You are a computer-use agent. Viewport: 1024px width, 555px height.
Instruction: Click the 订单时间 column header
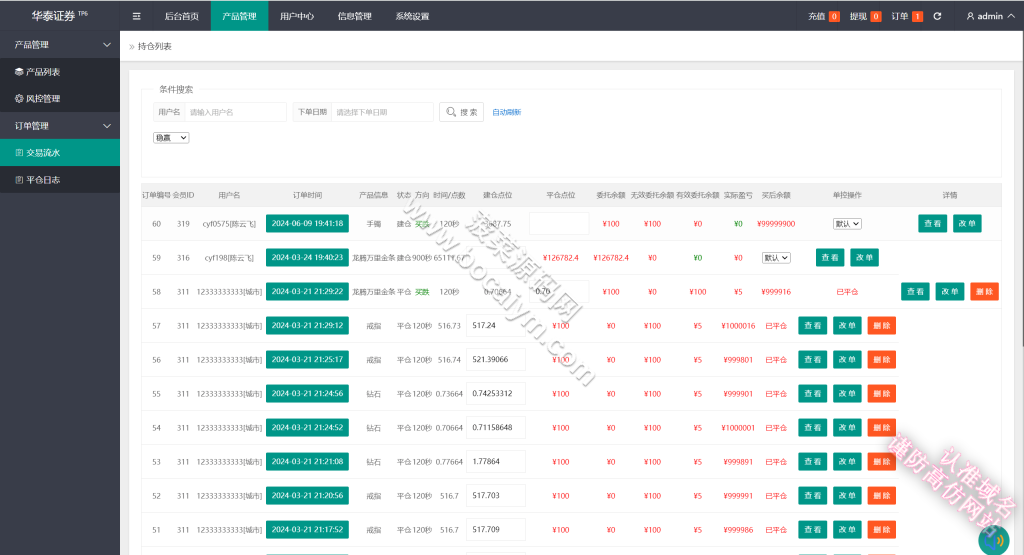(307, 195)
